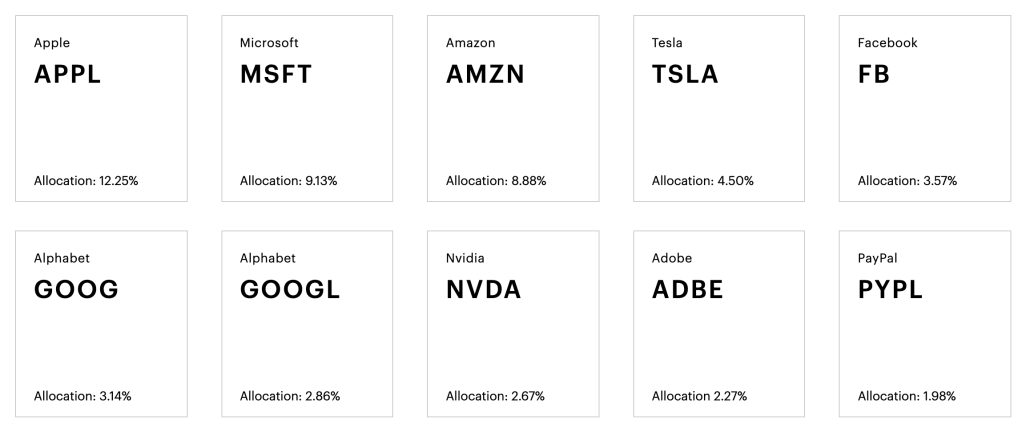Click the Amazon allocation 8.88% text
This screenshot has width=1022, height=428.
click(496, 181)
